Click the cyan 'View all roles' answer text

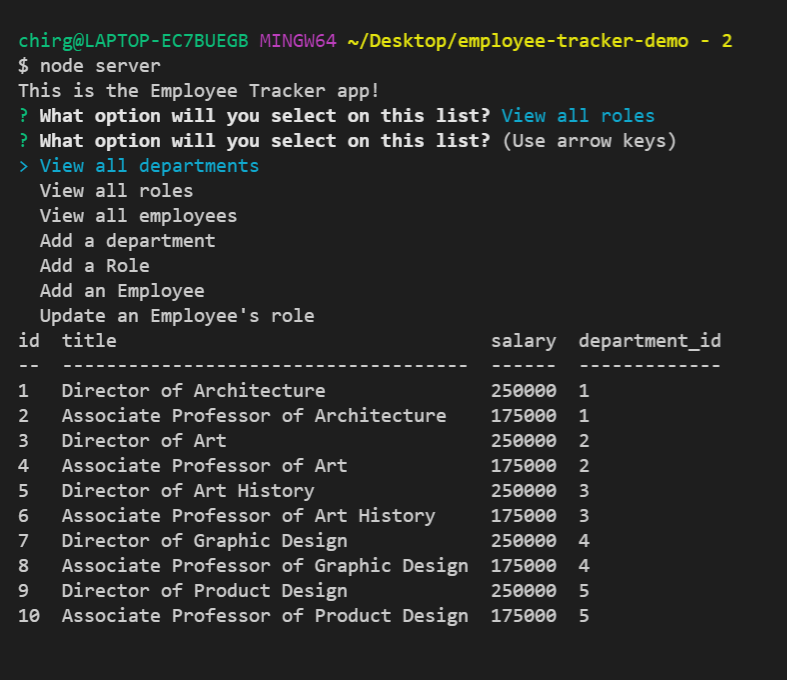578,116
